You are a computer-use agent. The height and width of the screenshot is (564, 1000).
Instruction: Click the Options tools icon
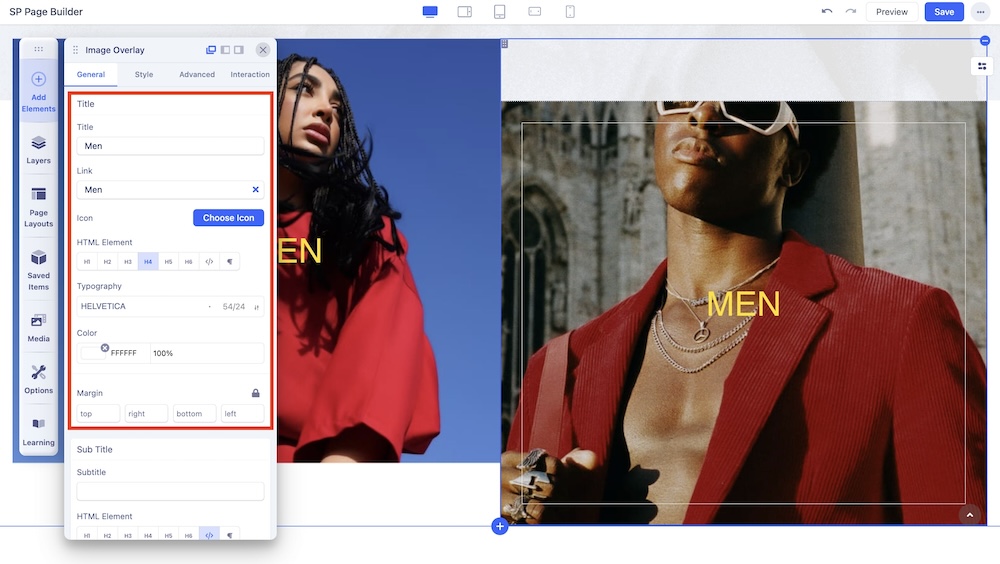point(38,378)
